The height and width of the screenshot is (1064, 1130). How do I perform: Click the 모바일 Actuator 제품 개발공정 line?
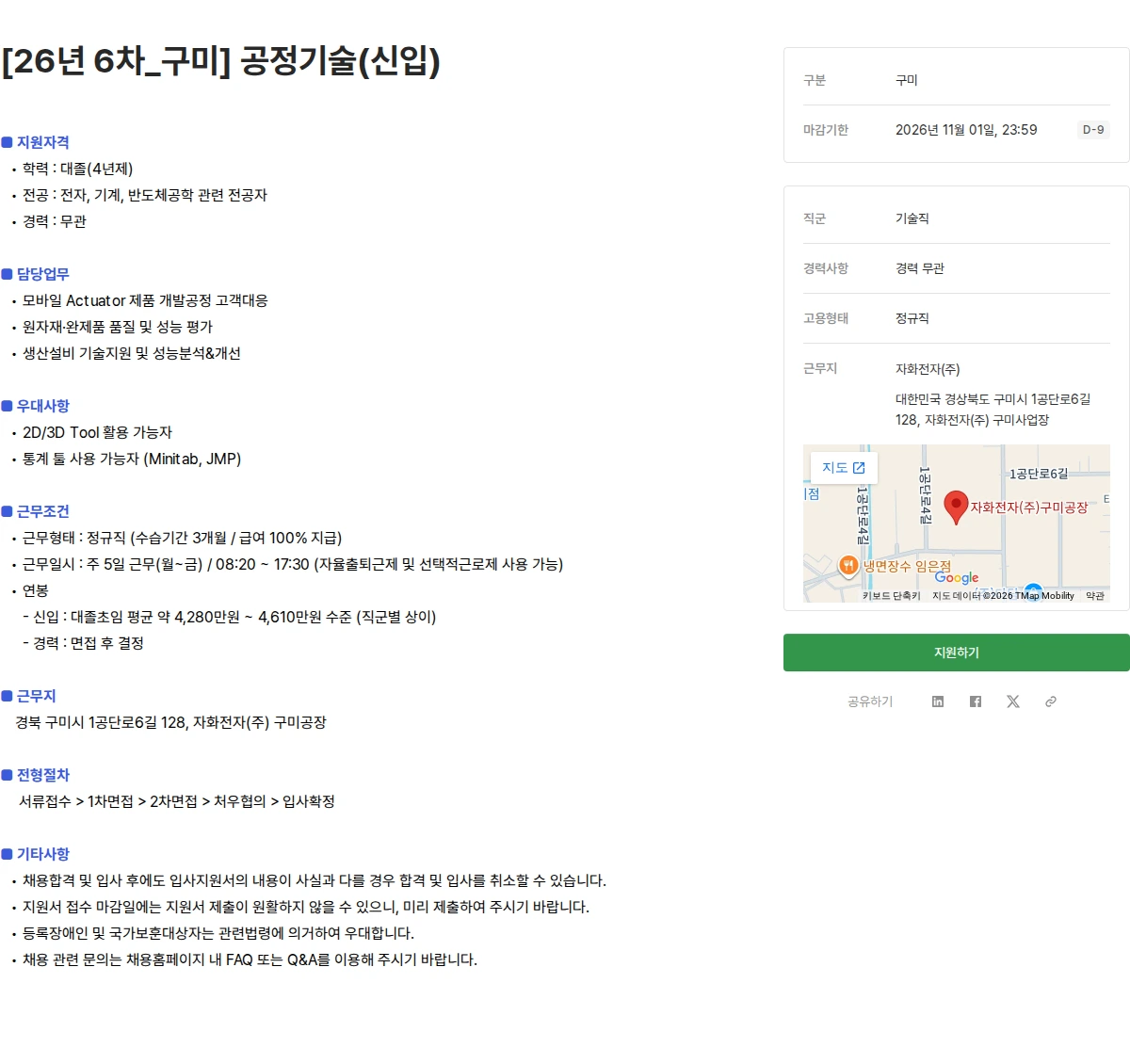[145, 300]
